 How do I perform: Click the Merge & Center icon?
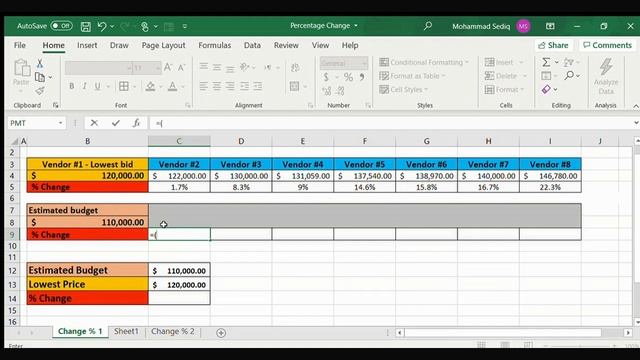coord(294,86)
